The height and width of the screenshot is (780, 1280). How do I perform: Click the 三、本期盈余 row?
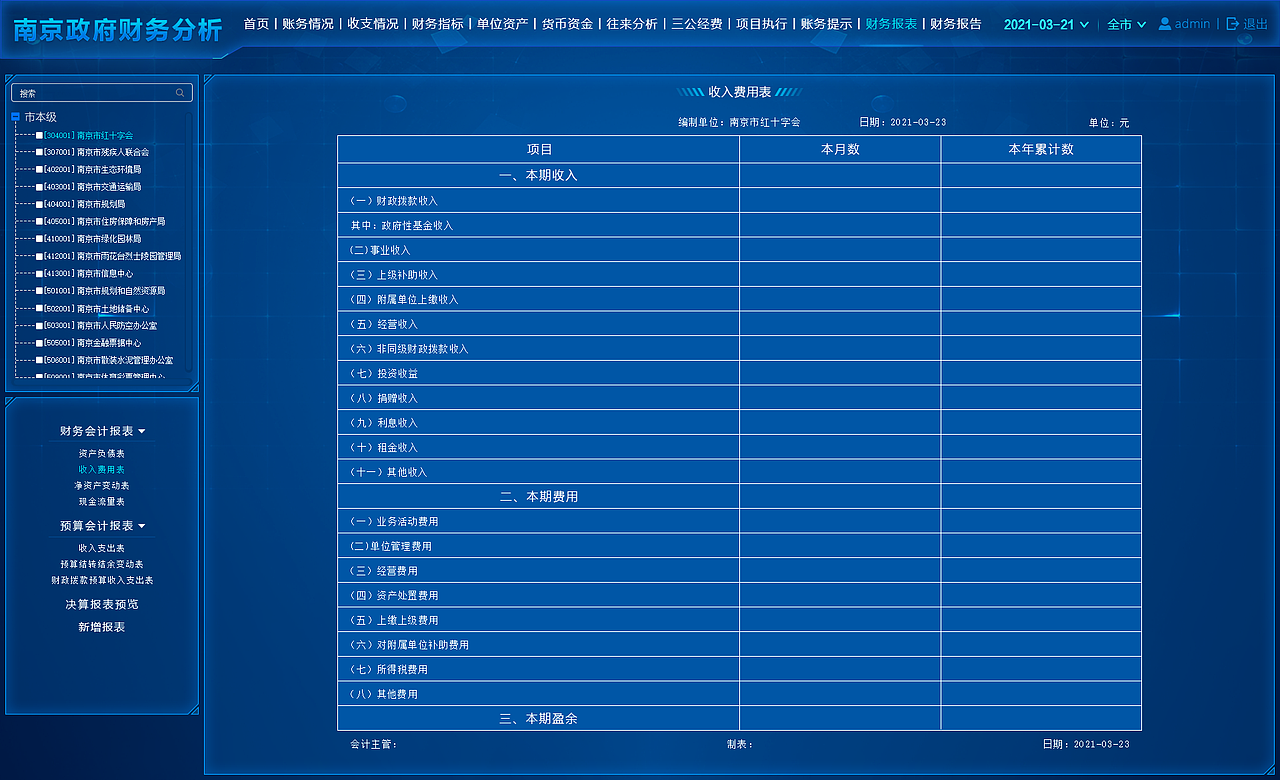(x=739, y=718)
